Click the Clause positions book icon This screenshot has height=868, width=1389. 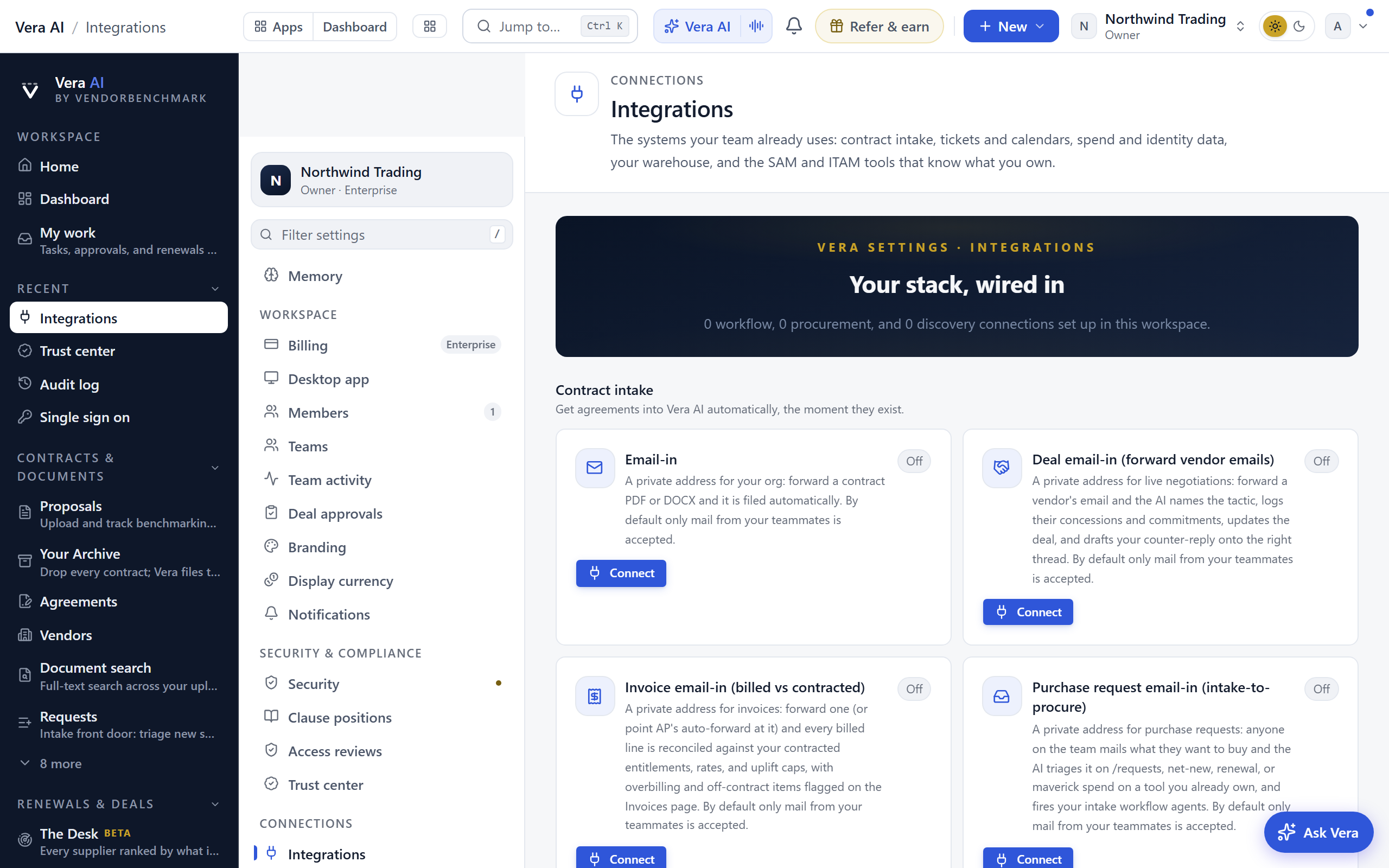(271, 717)
